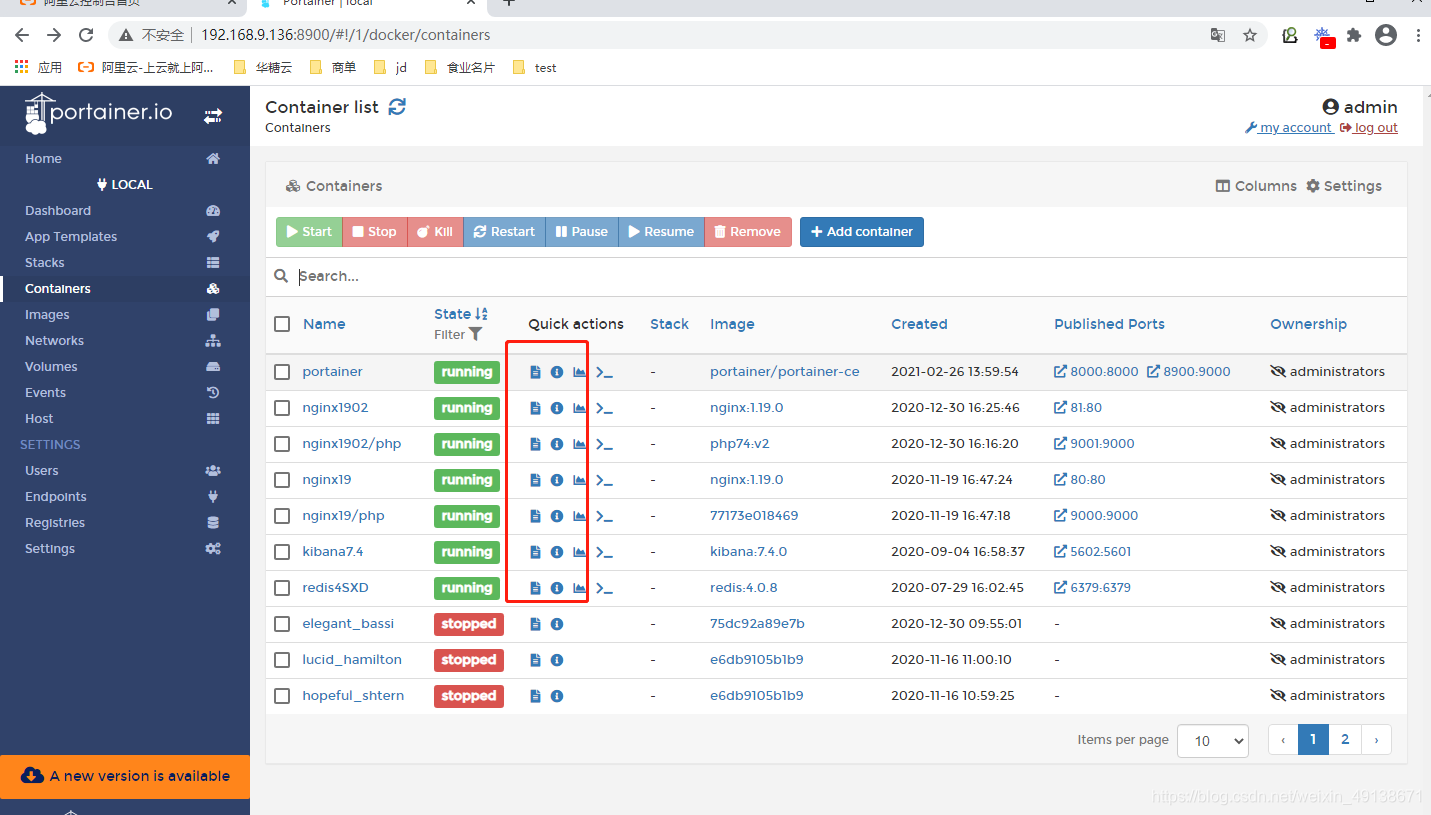
Task: View stats graph for nginx1902 container
Action: 579,408
